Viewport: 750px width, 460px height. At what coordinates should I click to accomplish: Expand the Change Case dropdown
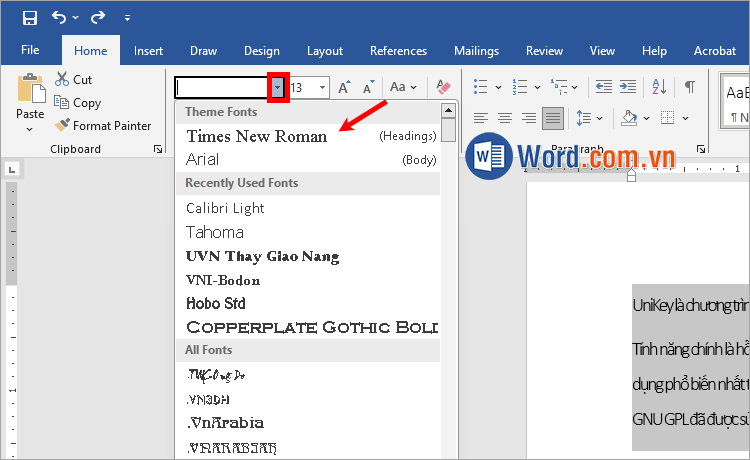pyautogui.click(x=412, y=88)
